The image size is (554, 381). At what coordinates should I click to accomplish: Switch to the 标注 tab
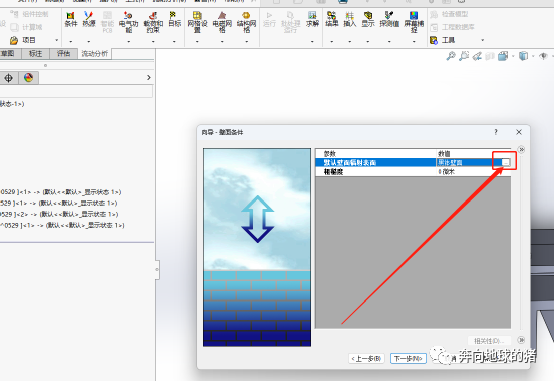coord(35,53)
